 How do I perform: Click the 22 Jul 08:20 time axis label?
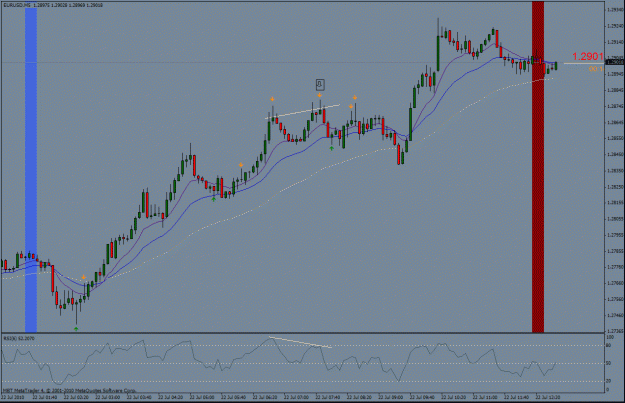coord(359,397)
